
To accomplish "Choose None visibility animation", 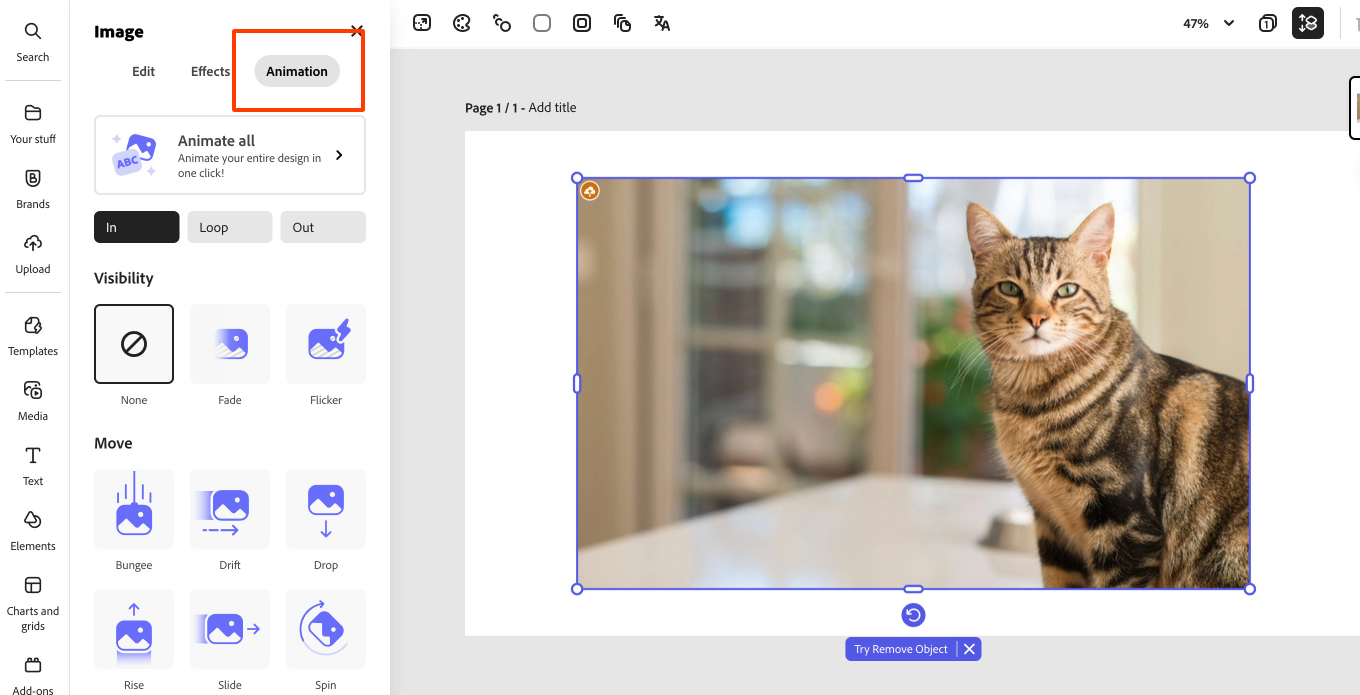I will tap(134, 344).
